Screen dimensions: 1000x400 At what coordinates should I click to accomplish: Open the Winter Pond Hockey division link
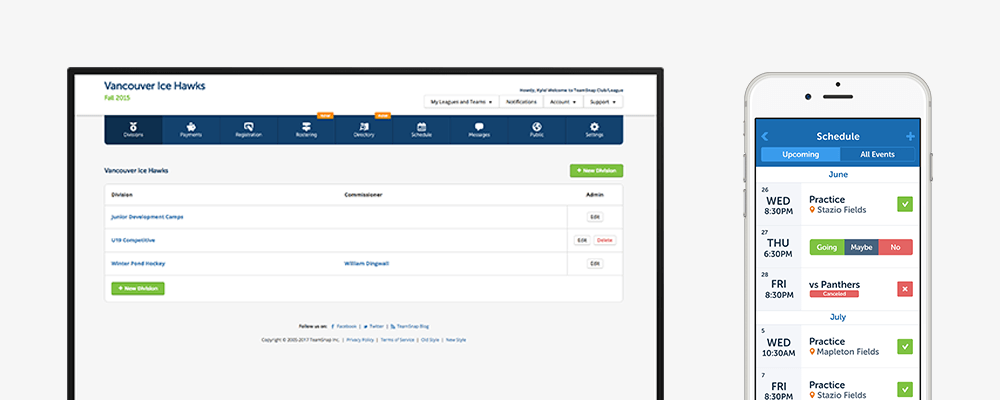pyautogui.click(x=138, y=263)
